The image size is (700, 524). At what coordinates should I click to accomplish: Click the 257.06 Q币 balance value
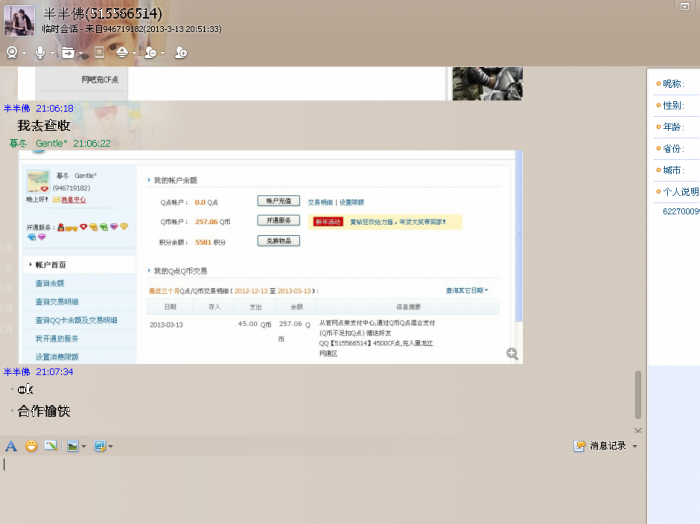coord(212,222)
